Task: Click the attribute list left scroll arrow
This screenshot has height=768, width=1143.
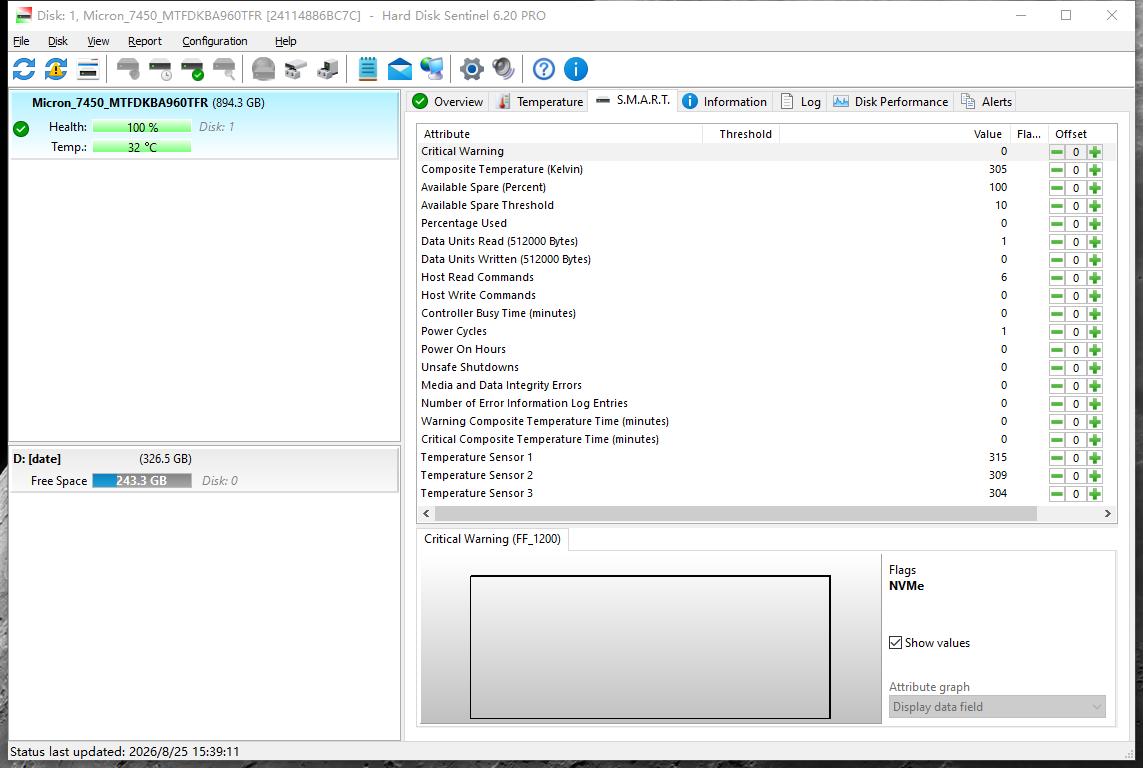Action: pos(426,514)
